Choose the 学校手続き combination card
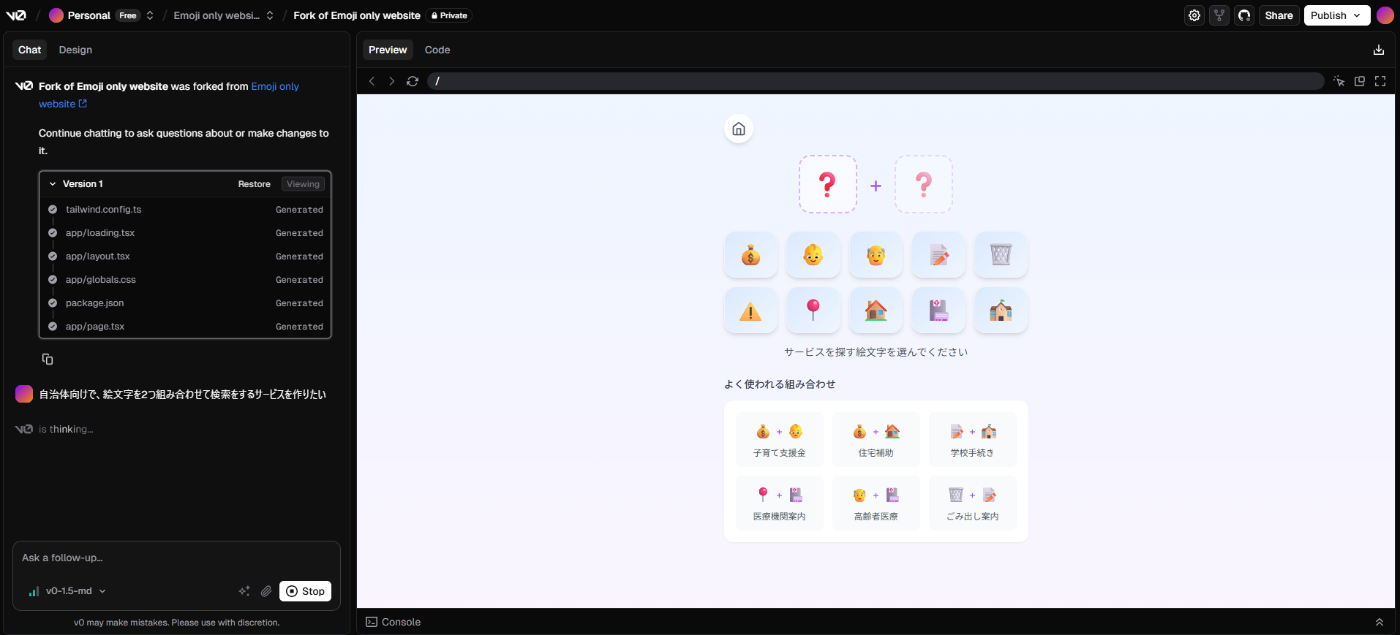1400x635 pixels. [x=973, y=440]
